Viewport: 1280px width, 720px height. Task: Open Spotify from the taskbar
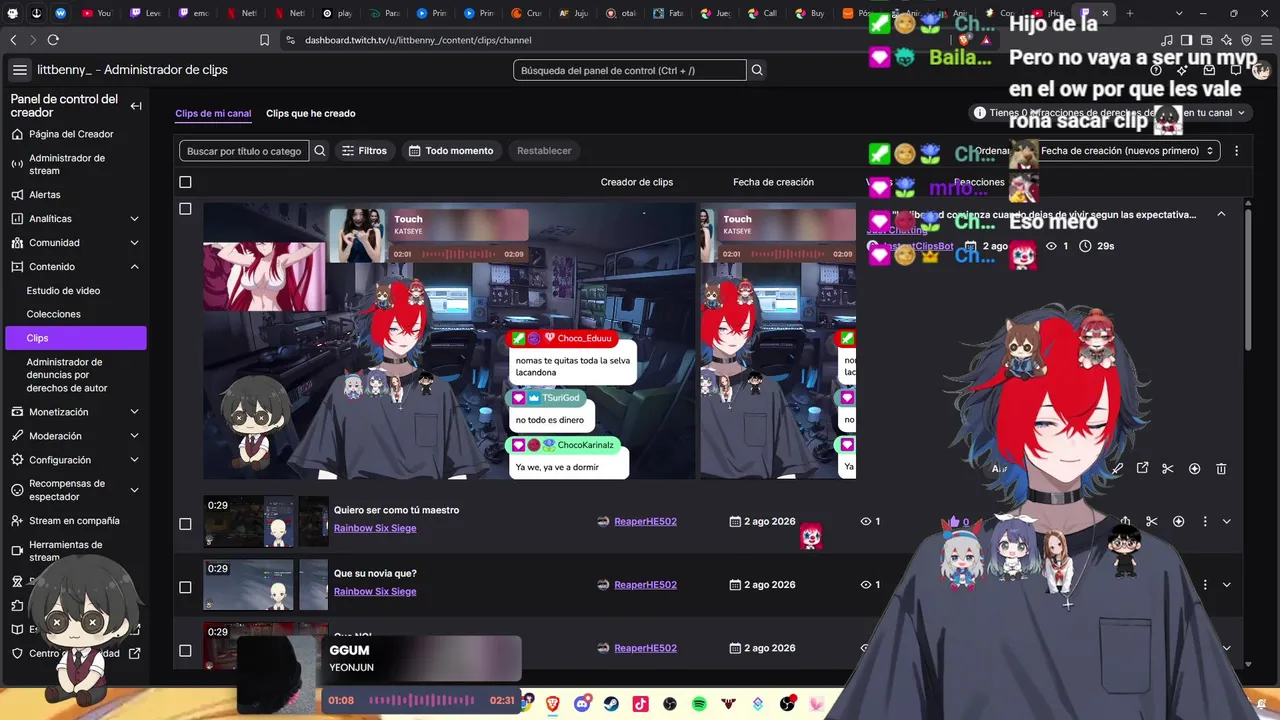pos(699,704)
